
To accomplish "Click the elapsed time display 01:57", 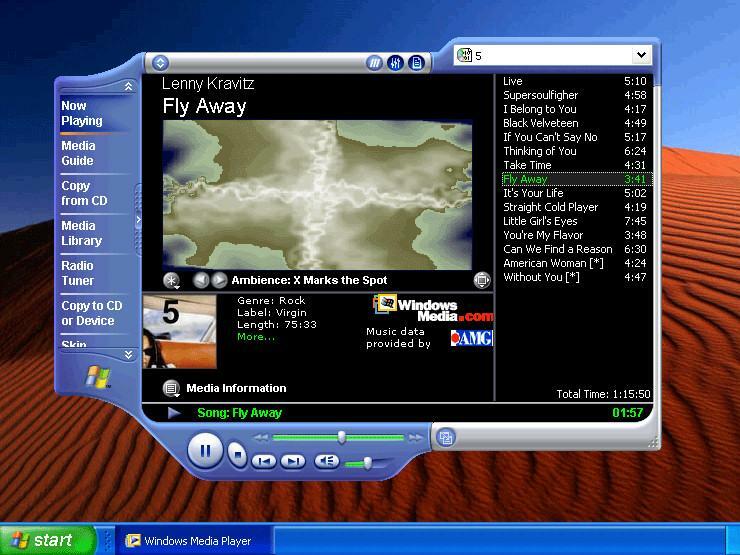I will coord(628,413).
